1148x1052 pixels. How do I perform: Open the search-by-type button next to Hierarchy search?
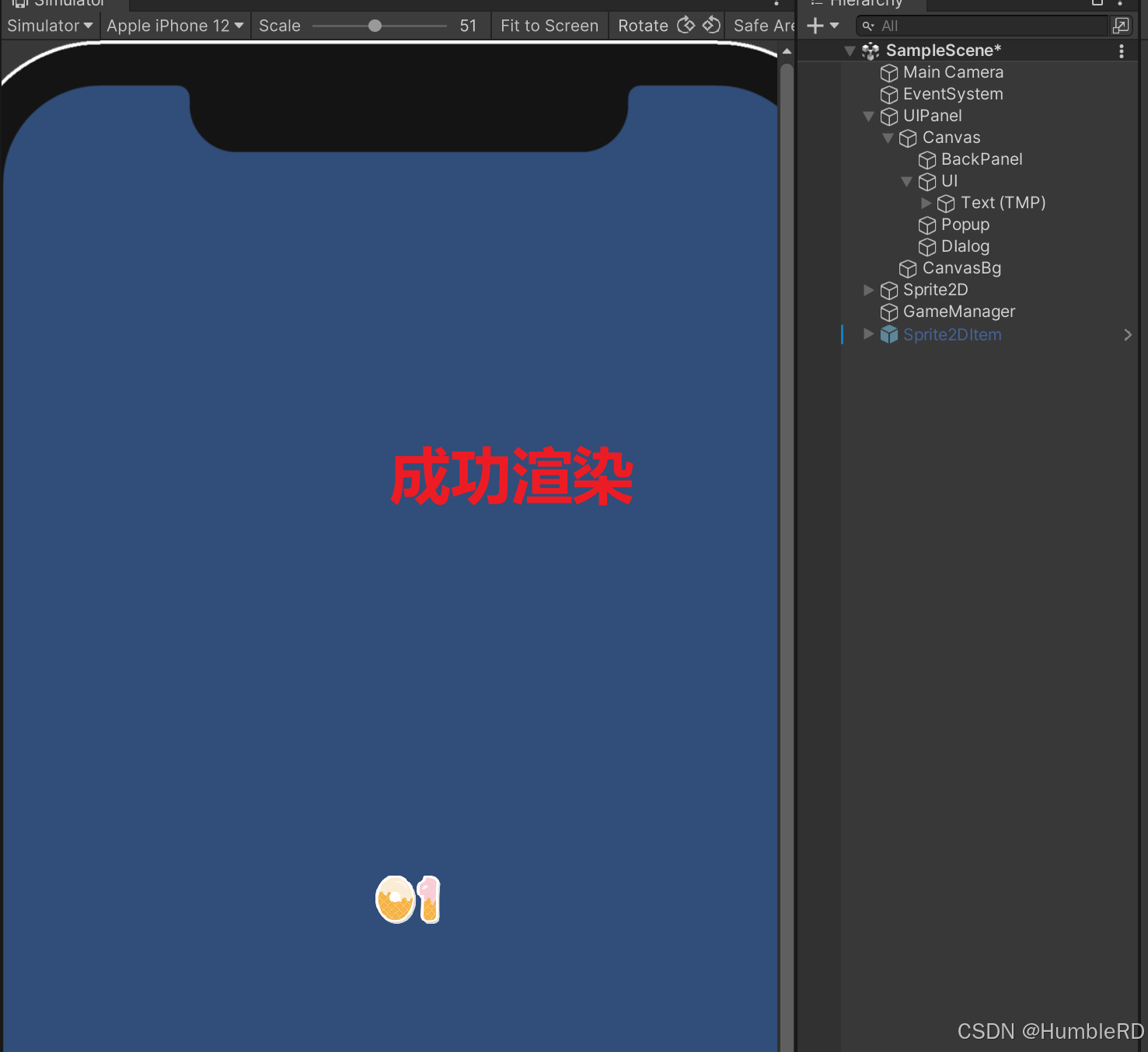[1121, 26]
